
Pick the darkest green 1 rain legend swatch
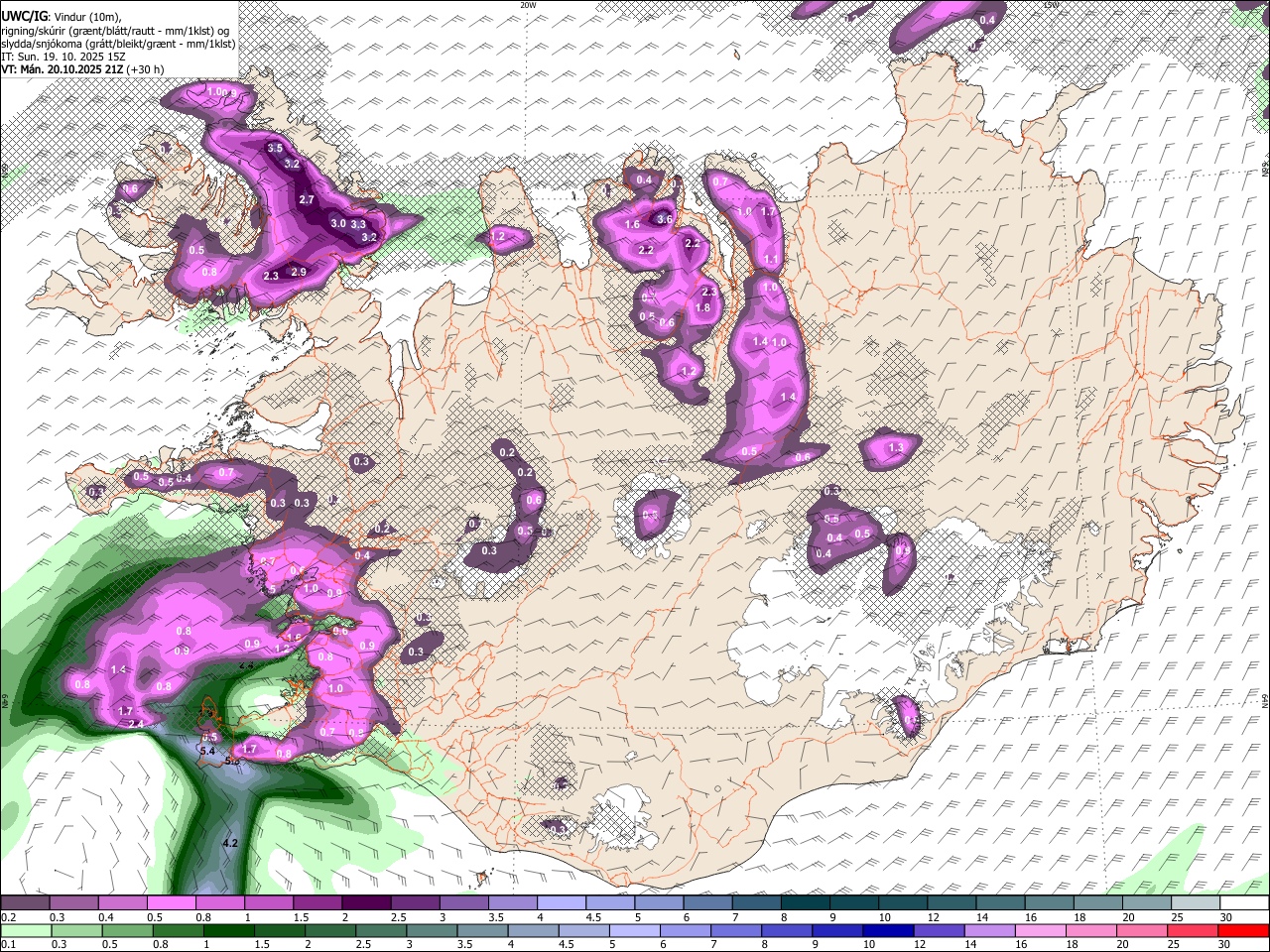pyautogui.click(x=229, y=931)
